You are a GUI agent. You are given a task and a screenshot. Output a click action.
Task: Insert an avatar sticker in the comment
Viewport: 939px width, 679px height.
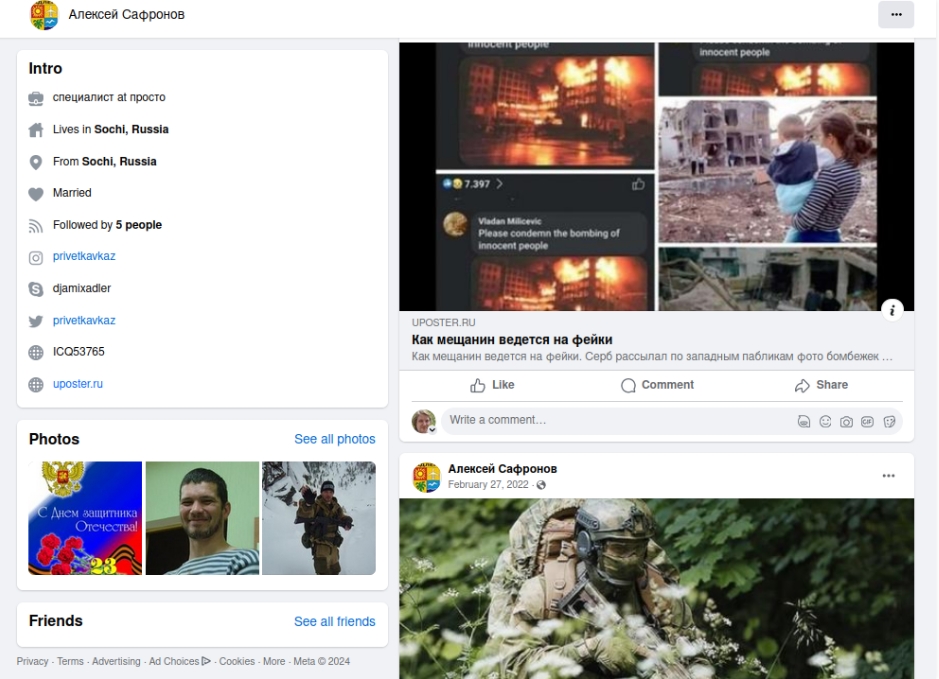pyautogui.click(x=804, y=422)
